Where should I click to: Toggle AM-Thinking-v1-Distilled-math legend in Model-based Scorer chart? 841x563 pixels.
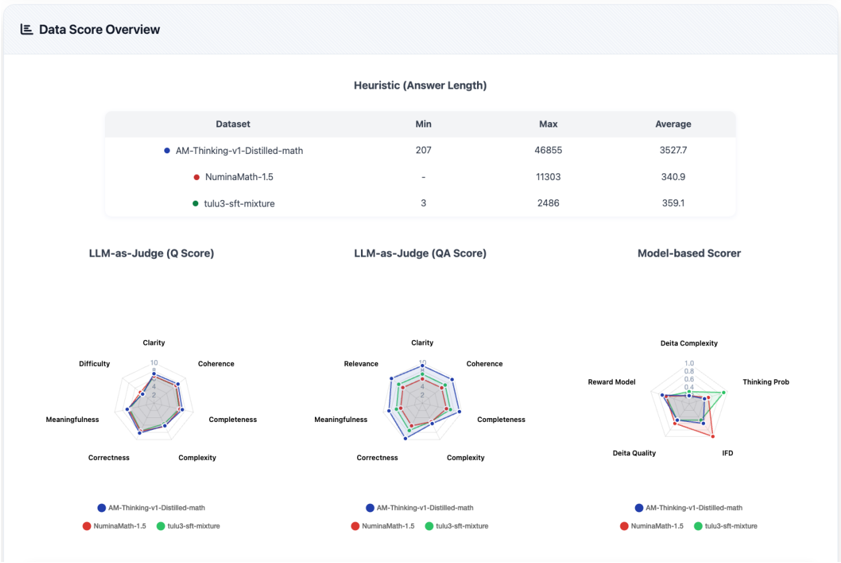click(x=689, y=508)
